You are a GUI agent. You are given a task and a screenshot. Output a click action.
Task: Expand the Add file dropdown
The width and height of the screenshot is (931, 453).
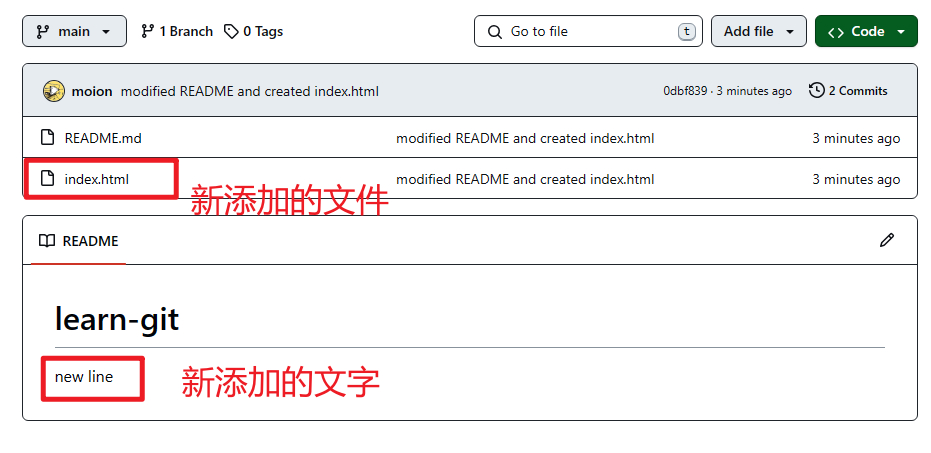[x=759, y=31]
